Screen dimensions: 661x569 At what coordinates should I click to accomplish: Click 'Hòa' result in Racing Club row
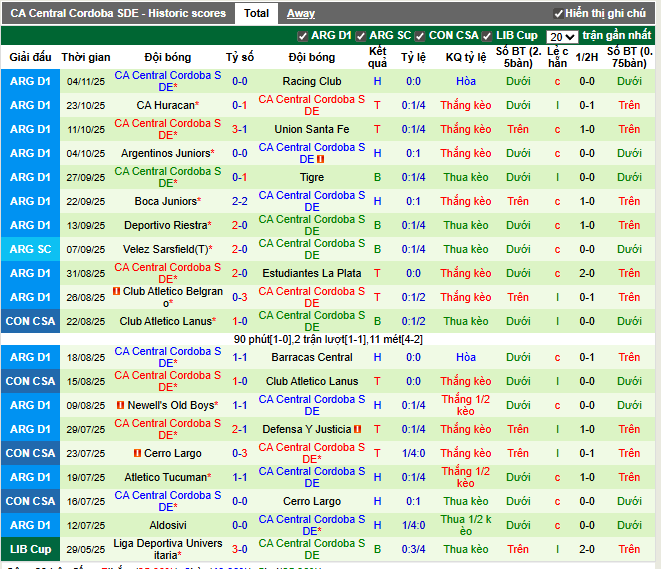(466, 81)
